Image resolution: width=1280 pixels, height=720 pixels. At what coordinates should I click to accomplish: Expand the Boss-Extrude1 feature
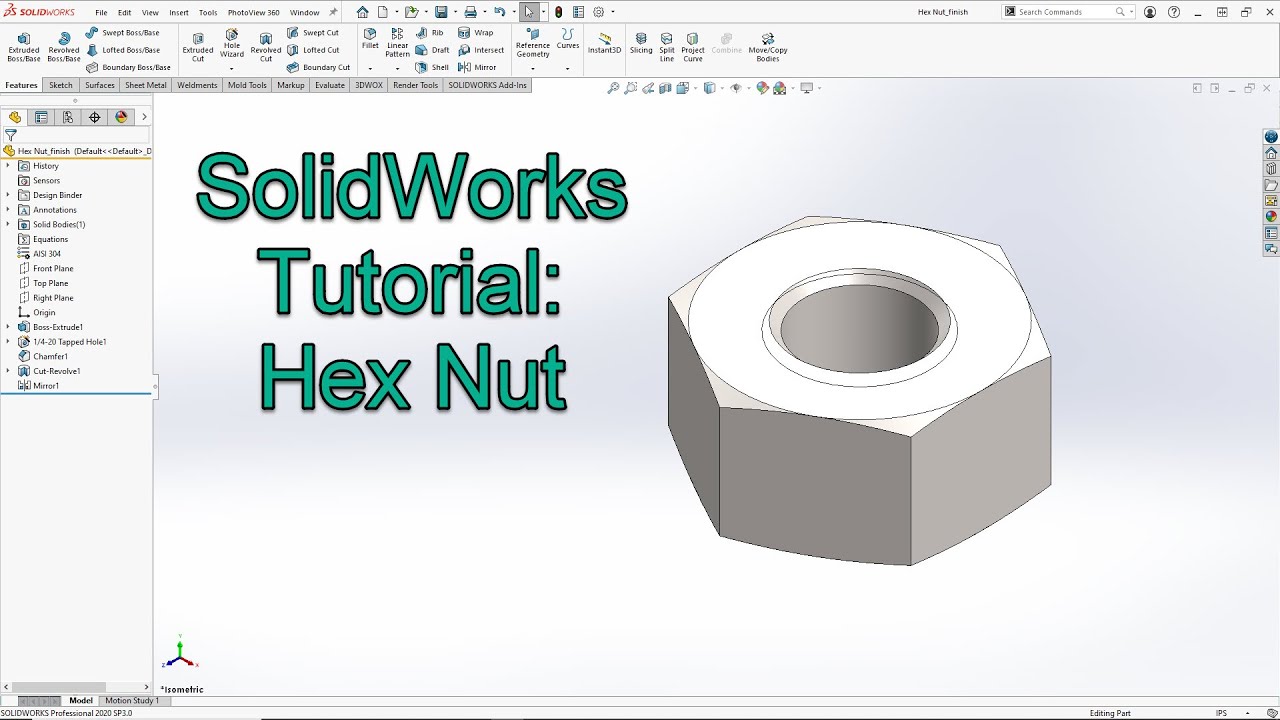8,327
